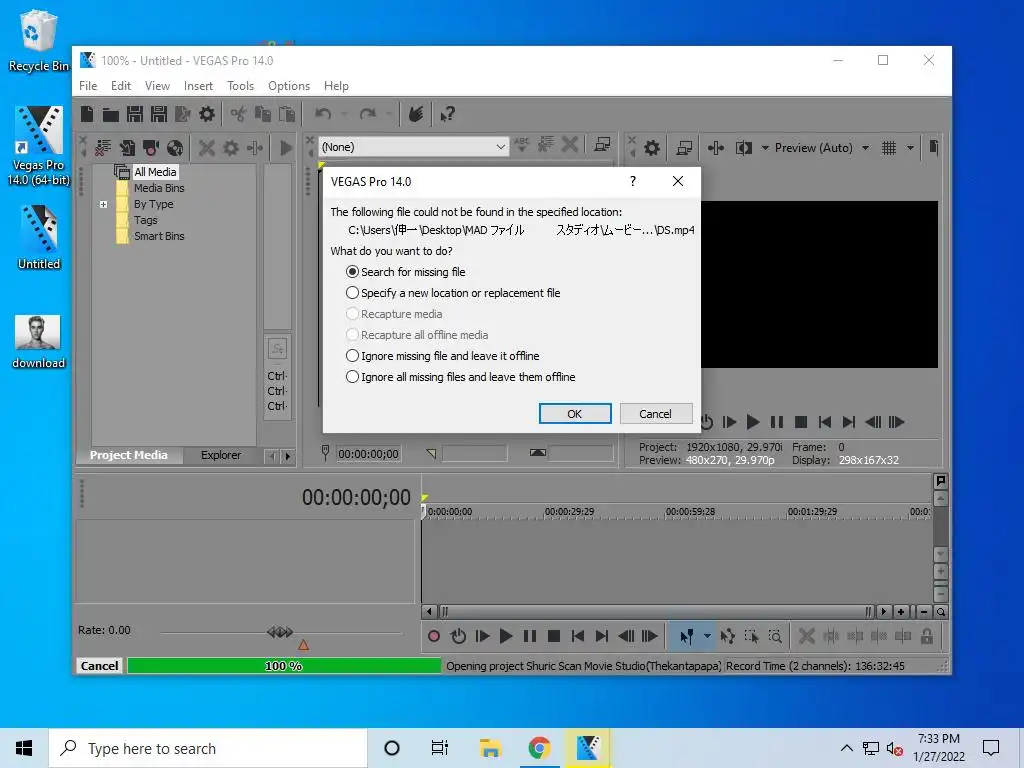Select the Tags folder

coord(145,220)
